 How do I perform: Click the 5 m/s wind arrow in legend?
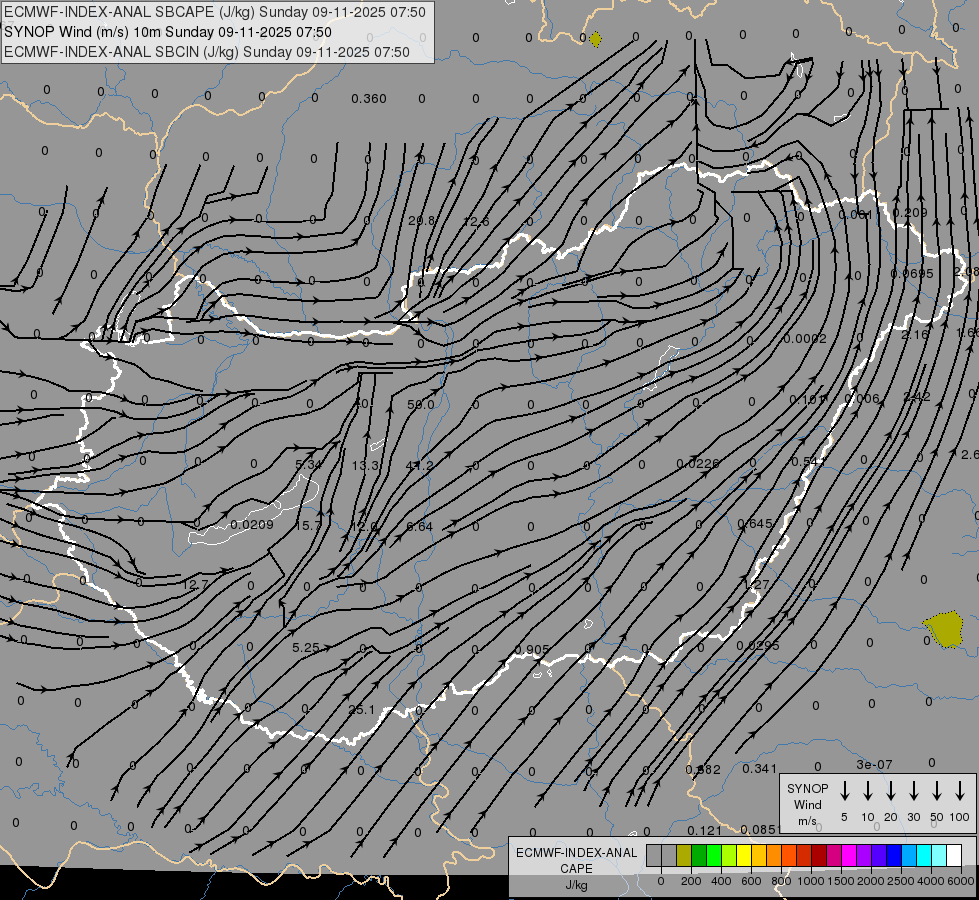point(844,790)
